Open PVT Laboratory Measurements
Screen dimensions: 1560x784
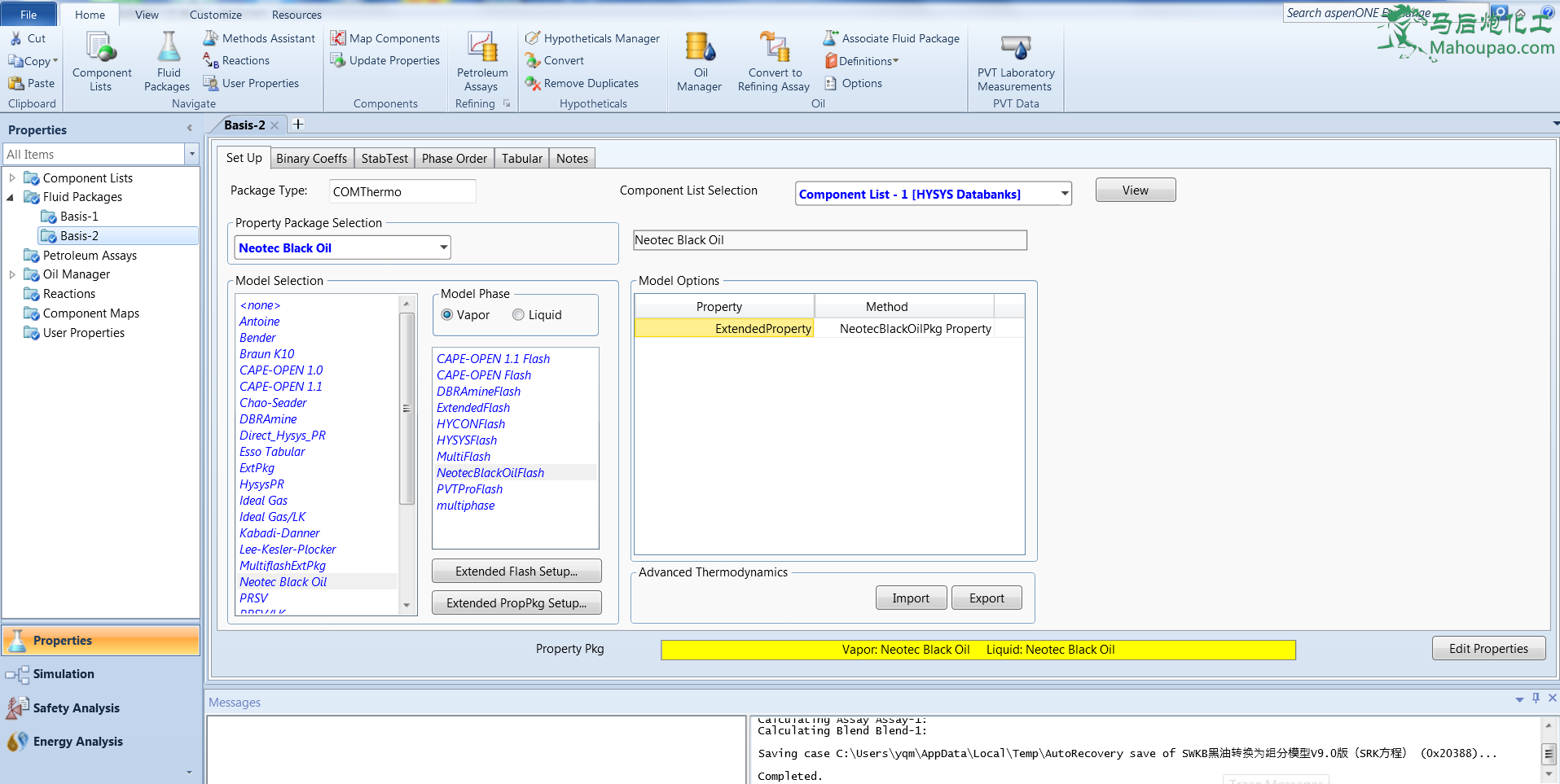pos(1016,62)
